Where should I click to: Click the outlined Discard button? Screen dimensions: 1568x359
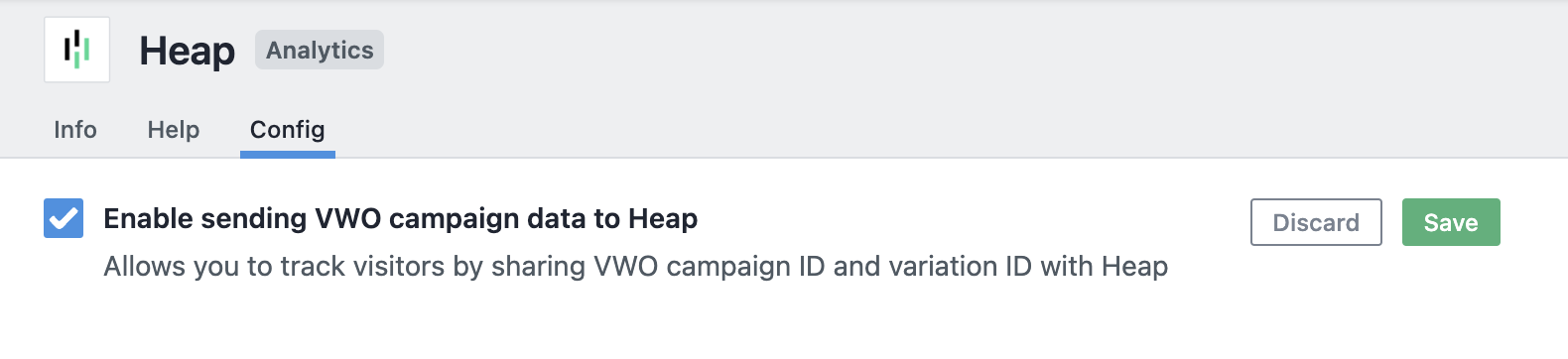tap(1316, 222)
